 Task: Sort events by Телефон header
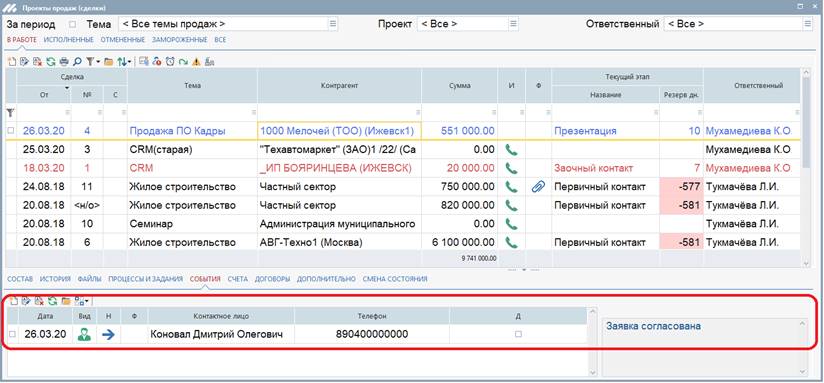pyautogui.click(x=372, y=316)
